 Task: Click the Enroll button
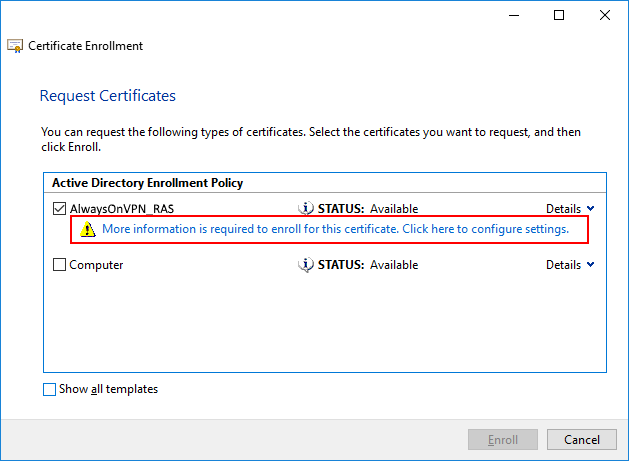[x=503, y=440]
